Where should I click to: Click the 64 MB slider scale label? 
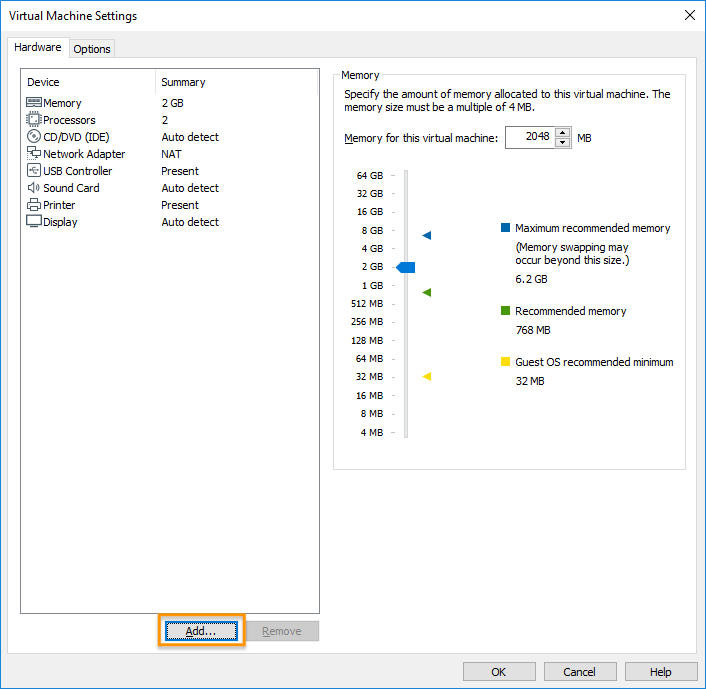click(369, 358)
